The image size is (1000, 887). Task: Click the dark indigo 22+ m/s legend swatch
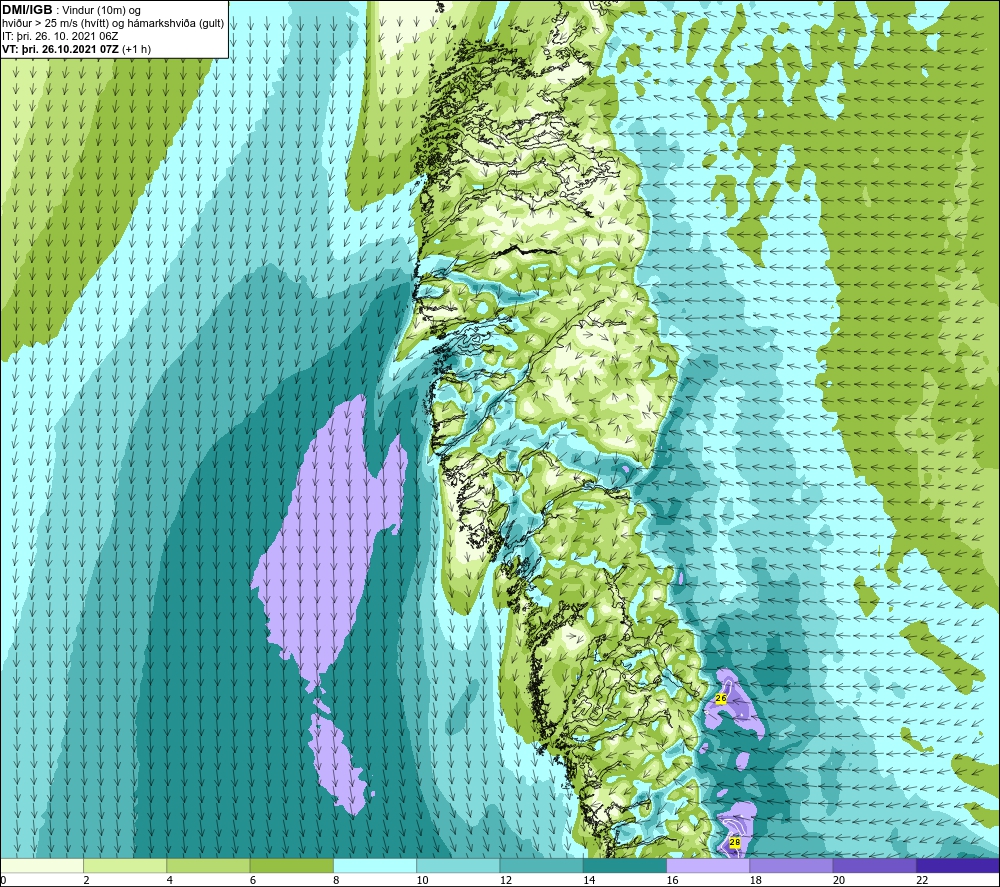click(957, 865)
